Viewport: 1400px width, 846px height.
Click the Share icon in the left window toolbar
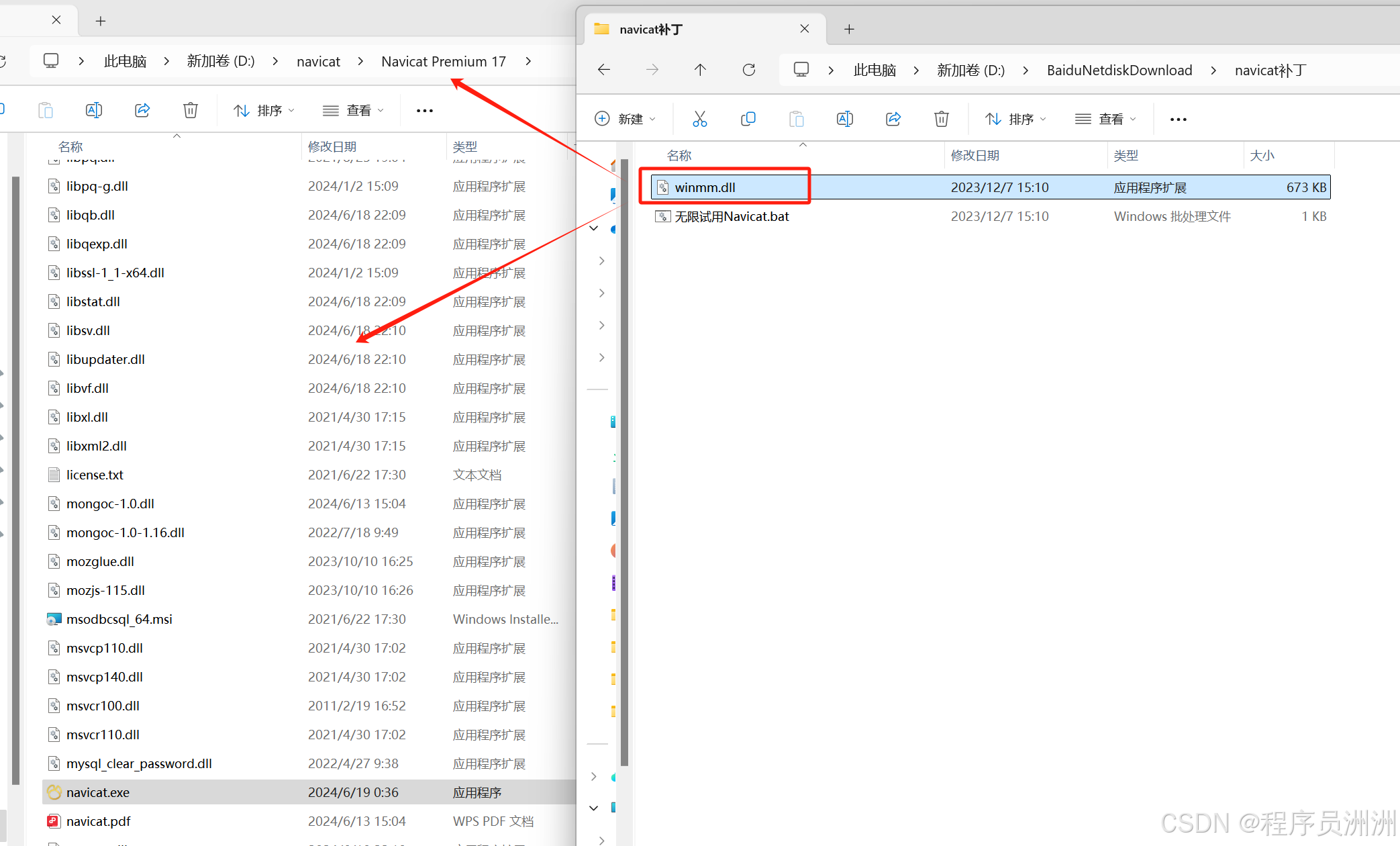click(142, 110)
